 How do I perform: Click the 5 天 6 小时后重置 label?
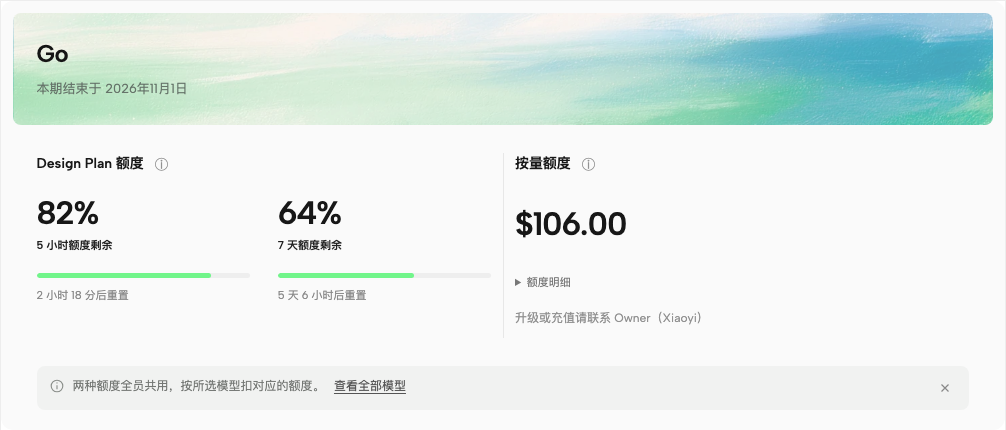tap(322, 296)
